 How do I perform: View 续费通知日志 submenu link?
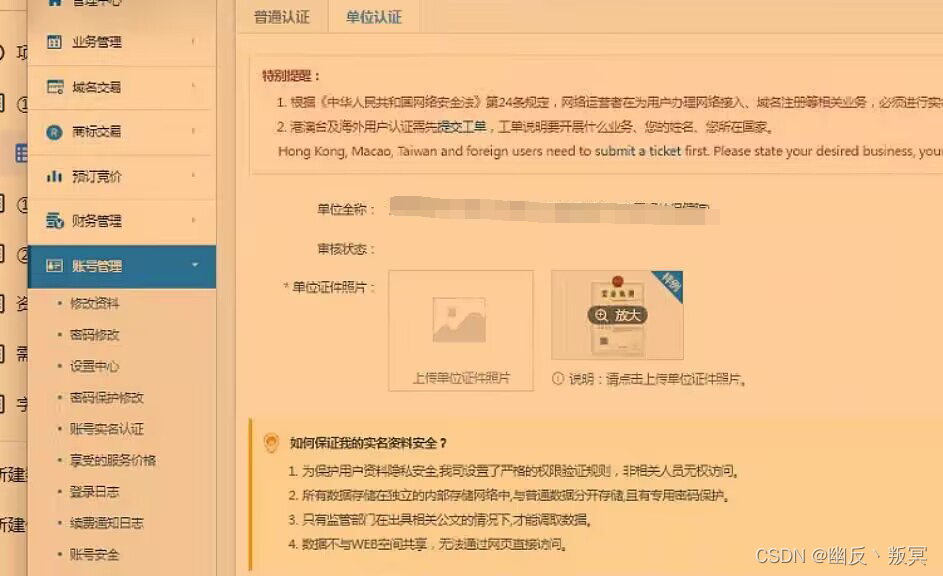[x=106, y=522]
